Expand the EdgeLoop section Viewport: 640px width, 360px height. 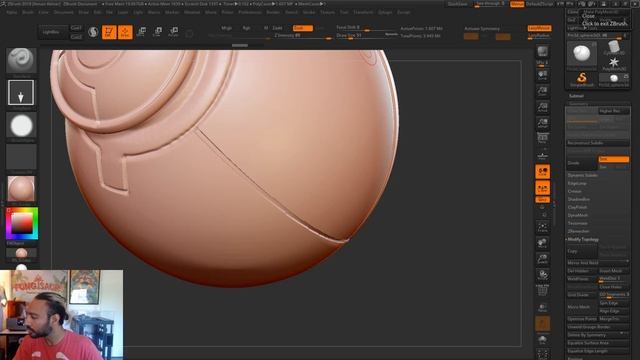click(x=577, y=183)
